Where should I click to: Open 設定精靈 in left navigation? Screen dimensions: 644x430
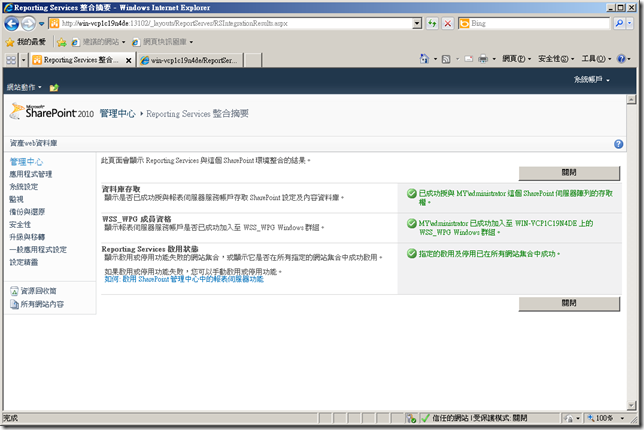click(23, 262)
